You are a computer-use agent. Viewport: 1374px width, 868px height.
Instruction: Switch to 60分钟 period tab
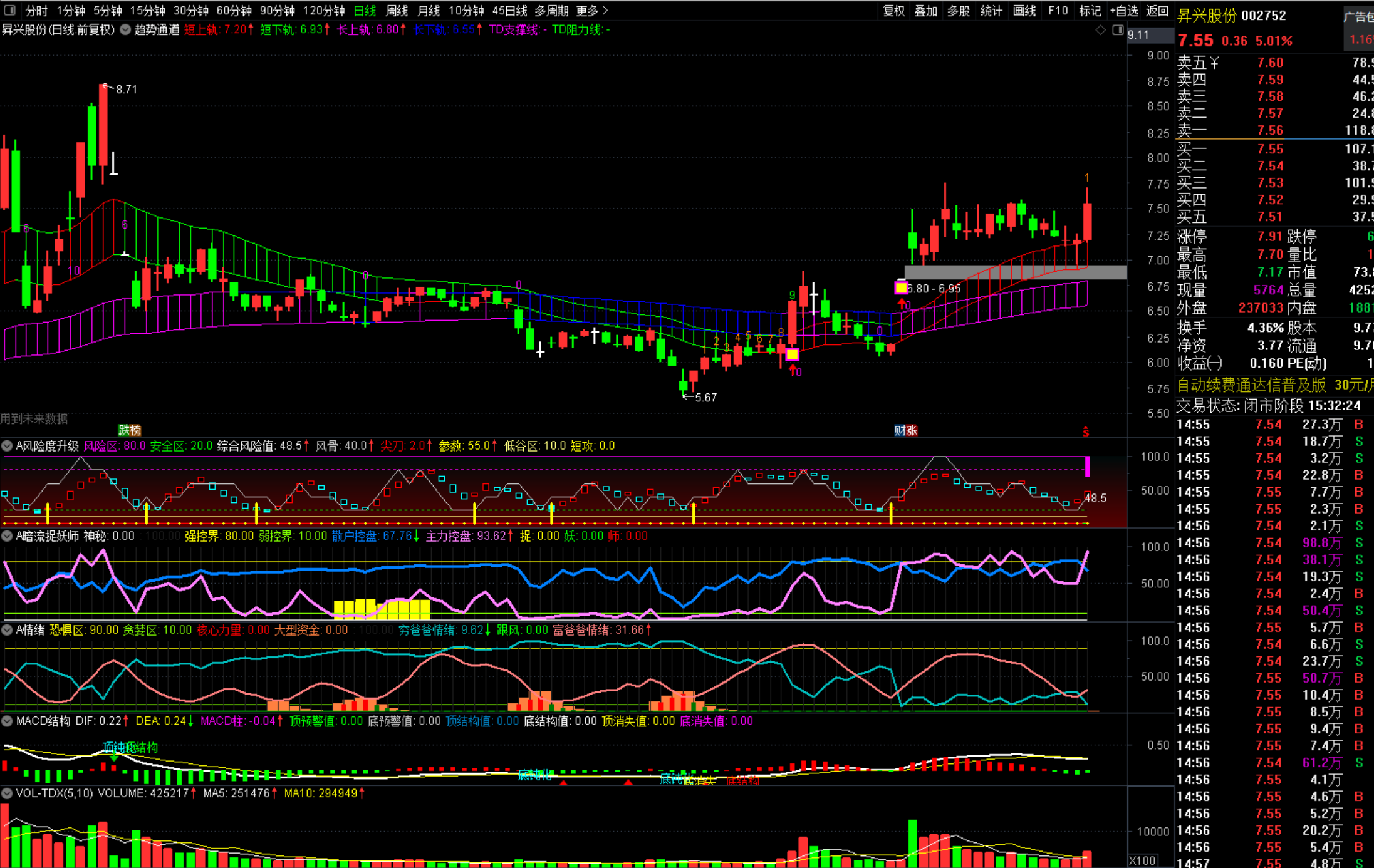(x=234, y=11)
